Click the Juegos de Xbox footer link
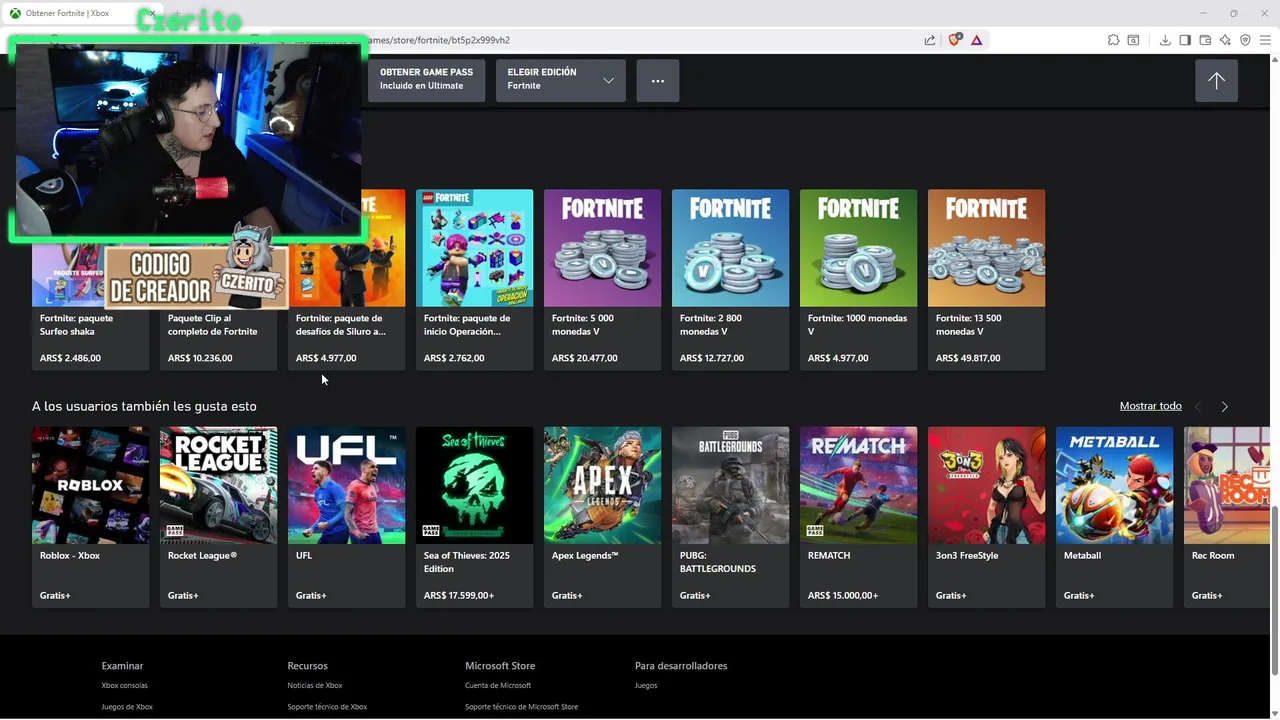Screen dimensions: 1280x720 click(127, 707)
